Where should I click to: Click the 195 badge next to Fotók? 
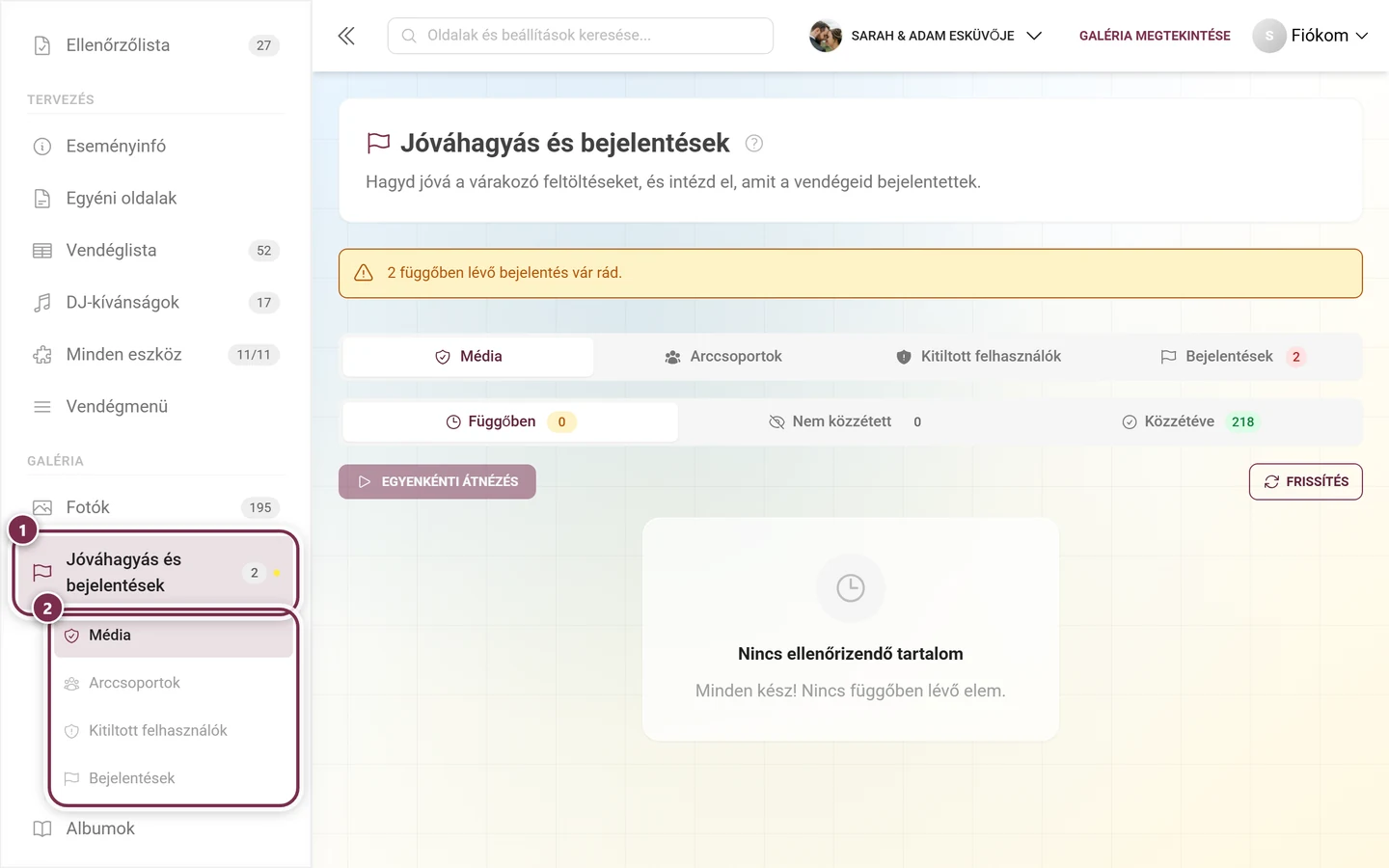click(x=260, y=507)
